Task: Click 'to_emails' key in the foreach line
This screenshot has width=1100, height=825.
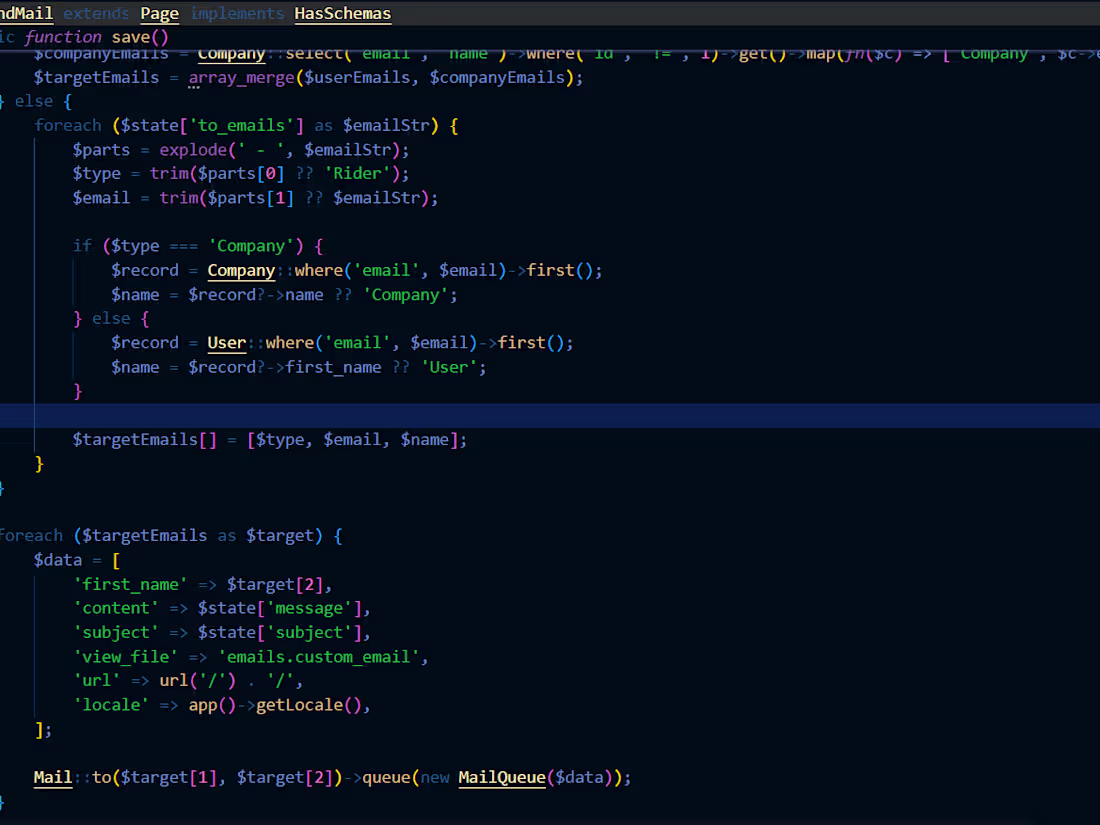Action: [241, 126]
